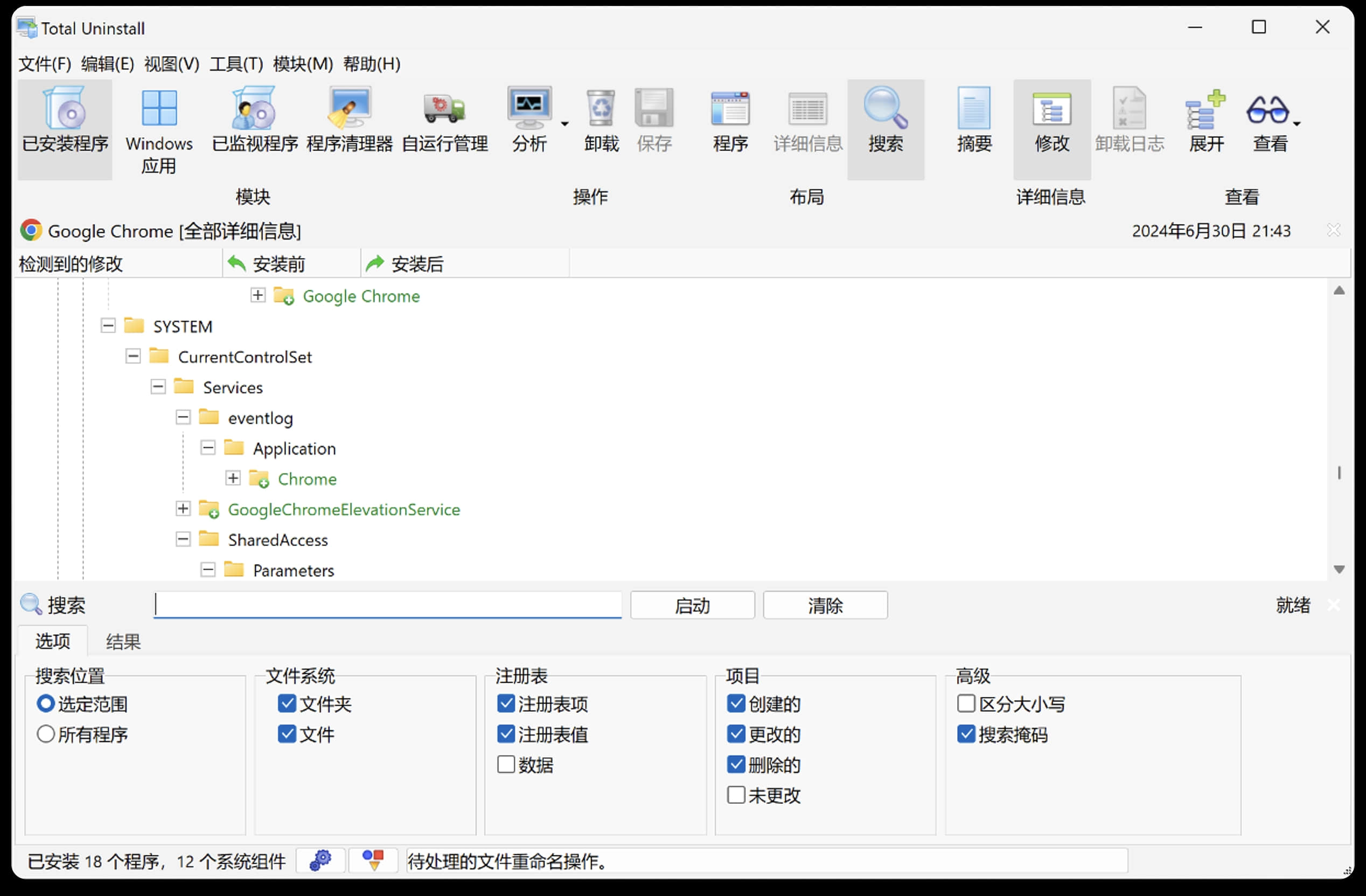Open the Tools (工具) menu

tap(236, 64)
